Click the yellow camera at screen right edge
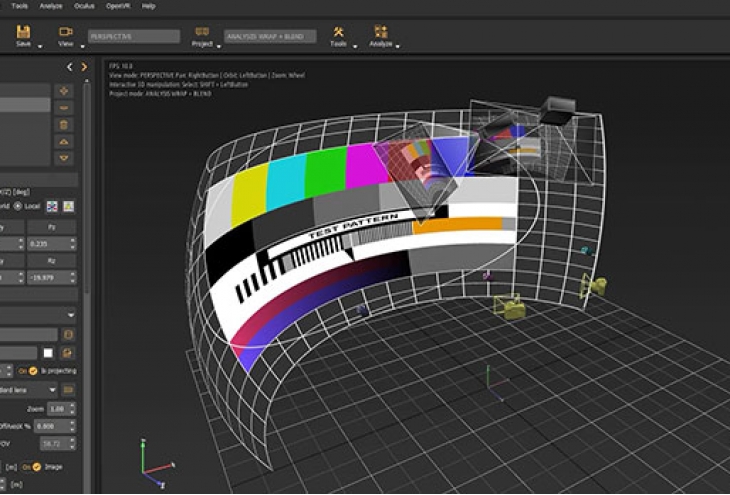Image resolution: width=730 pixels, height=495 pixels. click(593, 286)
